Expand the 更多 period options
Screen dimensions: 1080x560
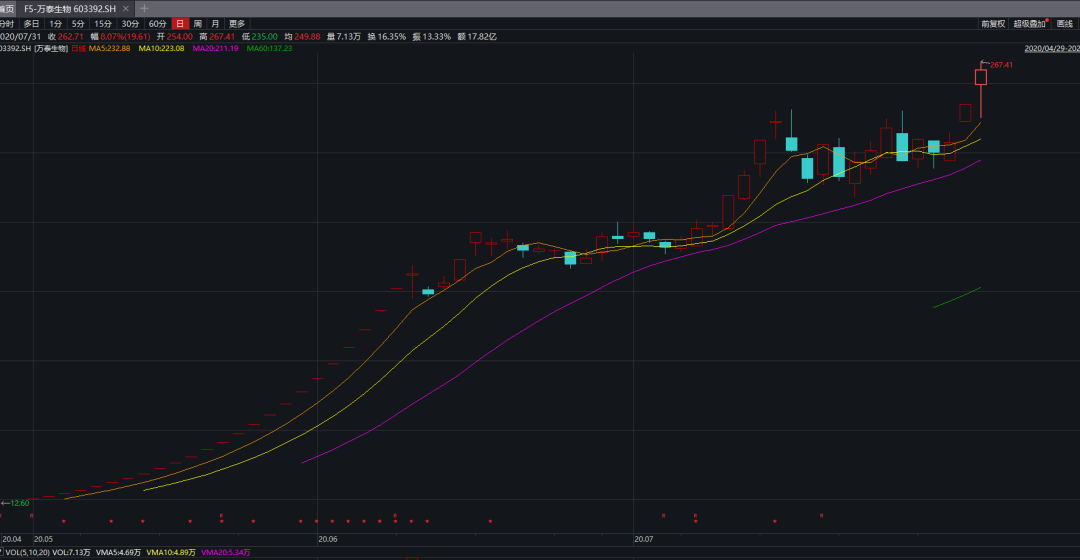click(237, 23)
